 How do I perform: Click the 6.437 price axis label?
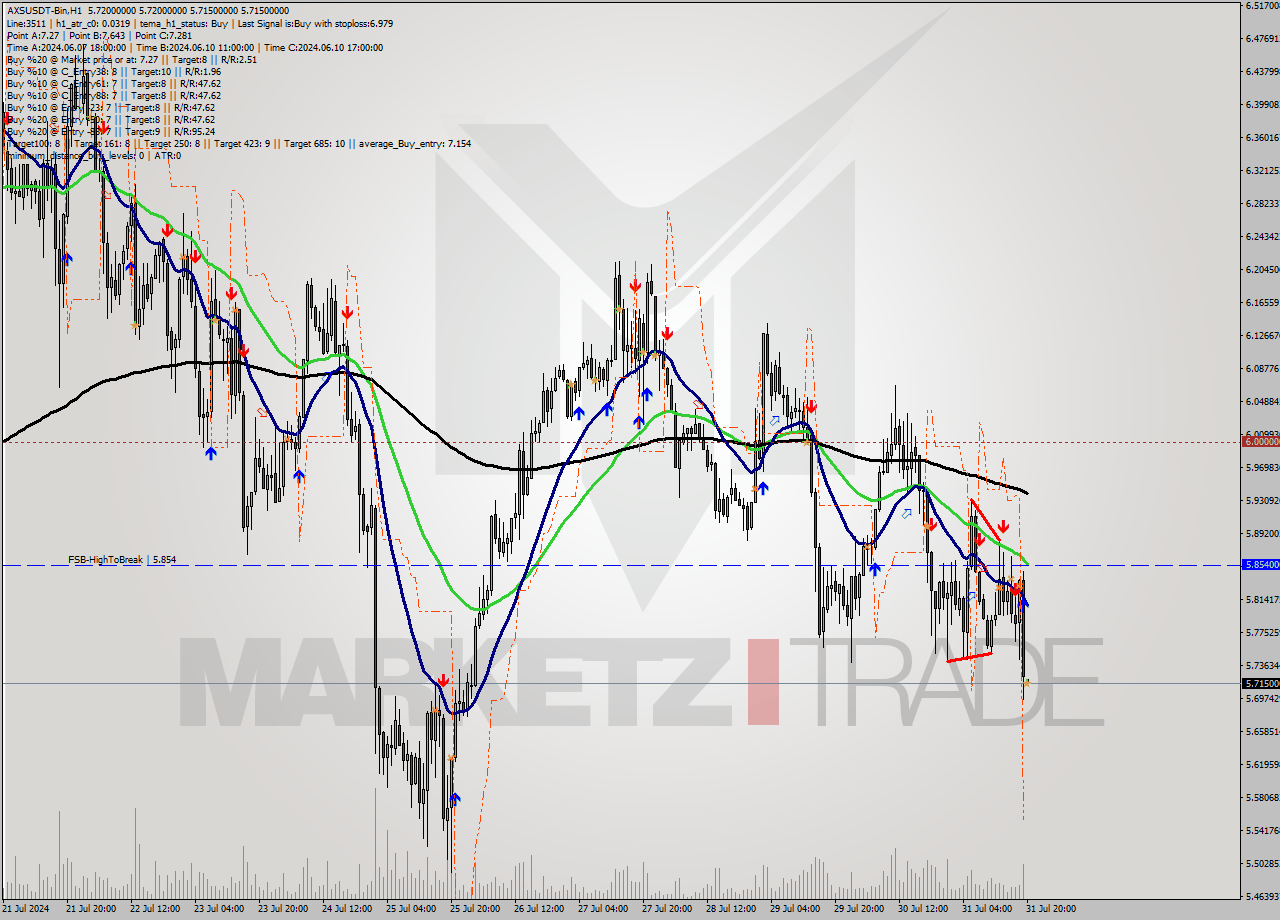pyautogui.click(x=1262, y=72)
